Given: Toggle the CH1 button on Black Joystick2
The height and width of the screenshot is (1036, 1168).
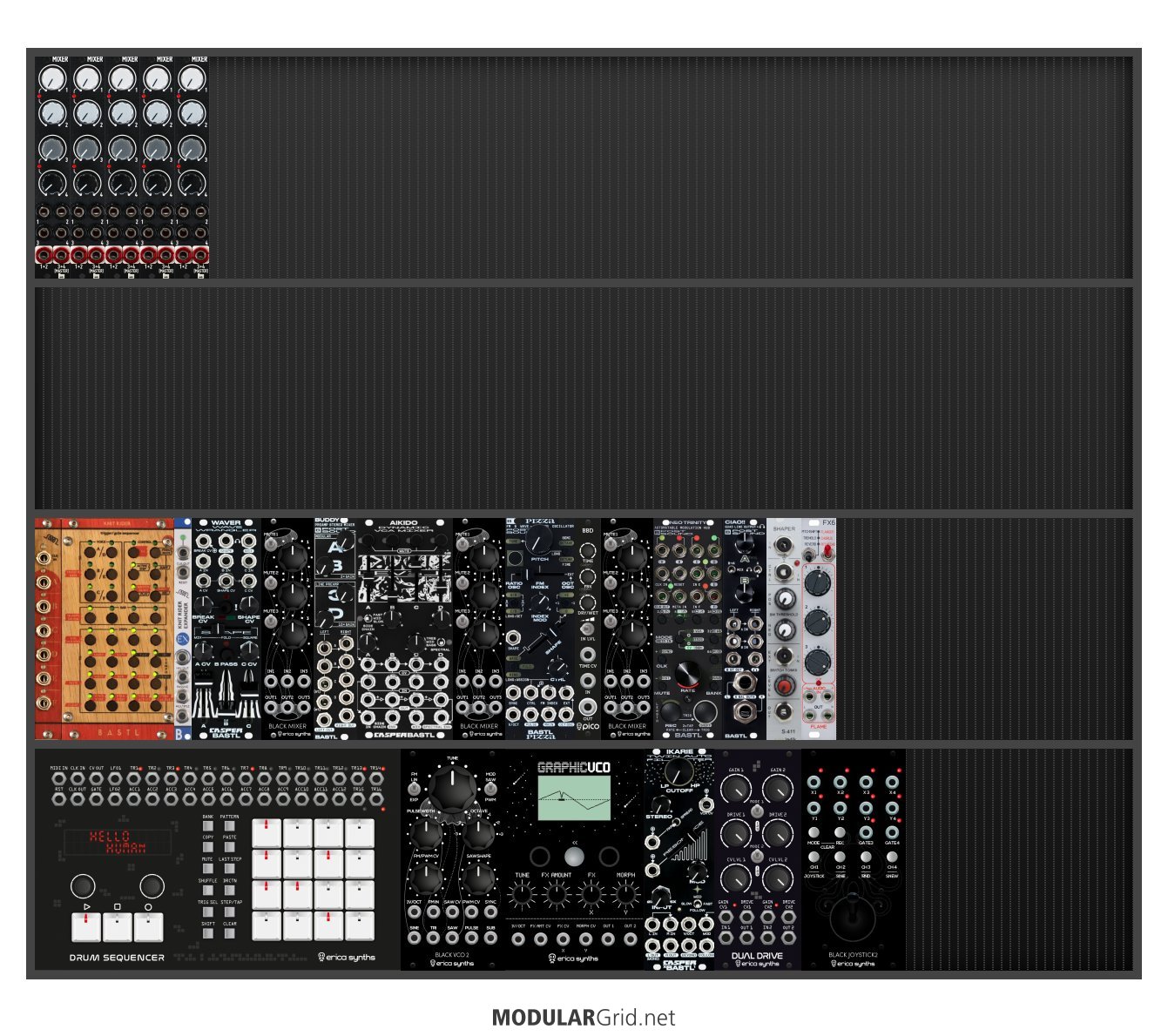Looking at the screenshot, I should 814,858.
